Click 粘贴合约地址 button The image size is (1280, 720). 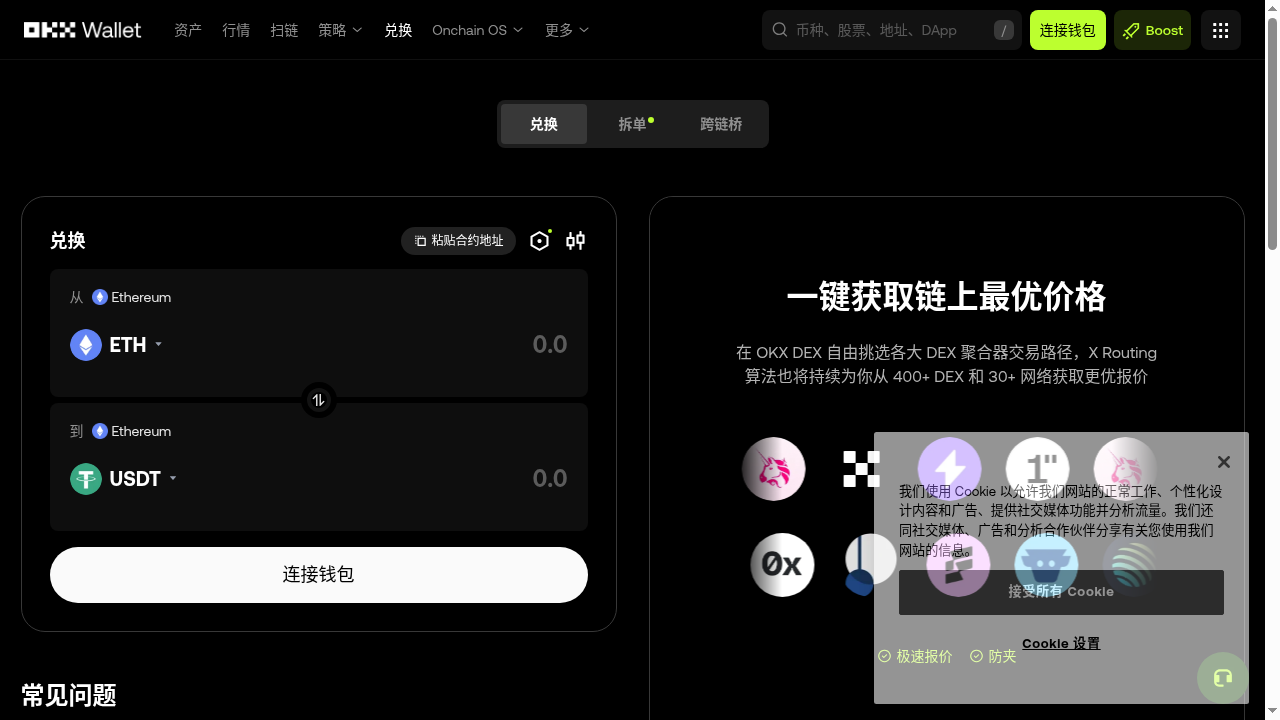click(459, 241)
